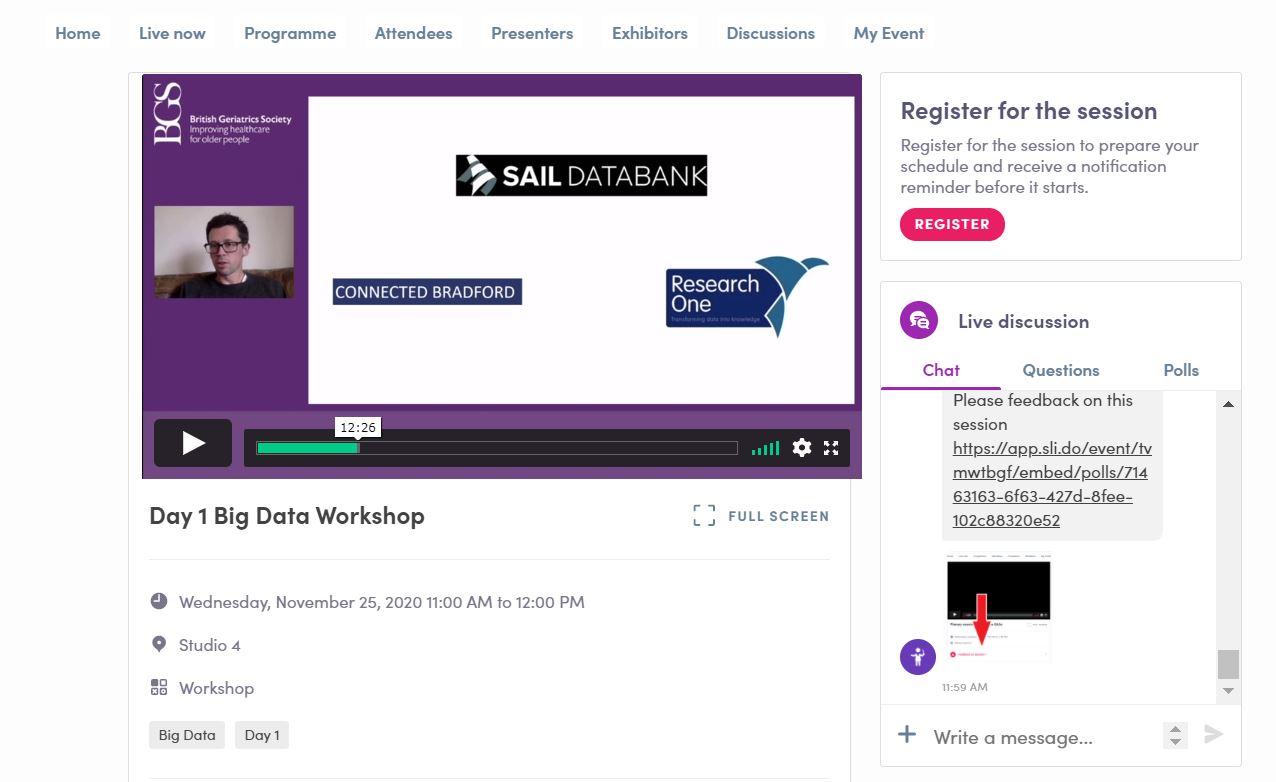Play the workshop video
Image resolution: width=1276 pixels, height=782 pixels.
point(193,443)
